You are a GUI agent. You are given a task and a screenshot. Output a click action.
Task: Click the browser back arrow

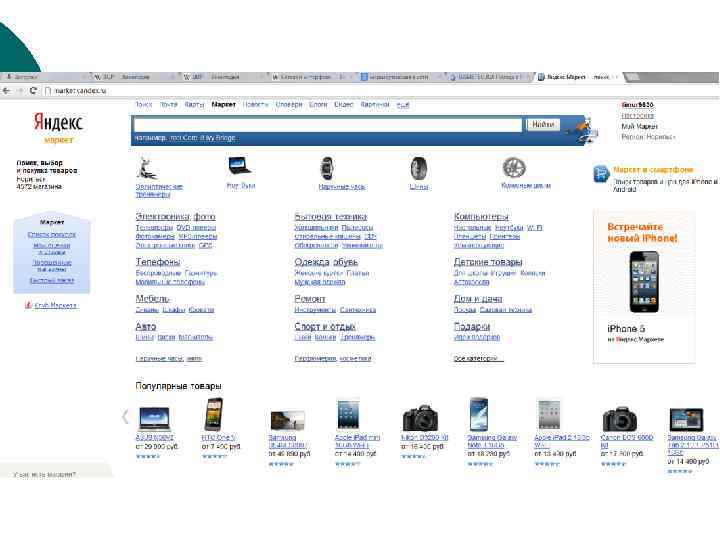click(x=6, y=90)
